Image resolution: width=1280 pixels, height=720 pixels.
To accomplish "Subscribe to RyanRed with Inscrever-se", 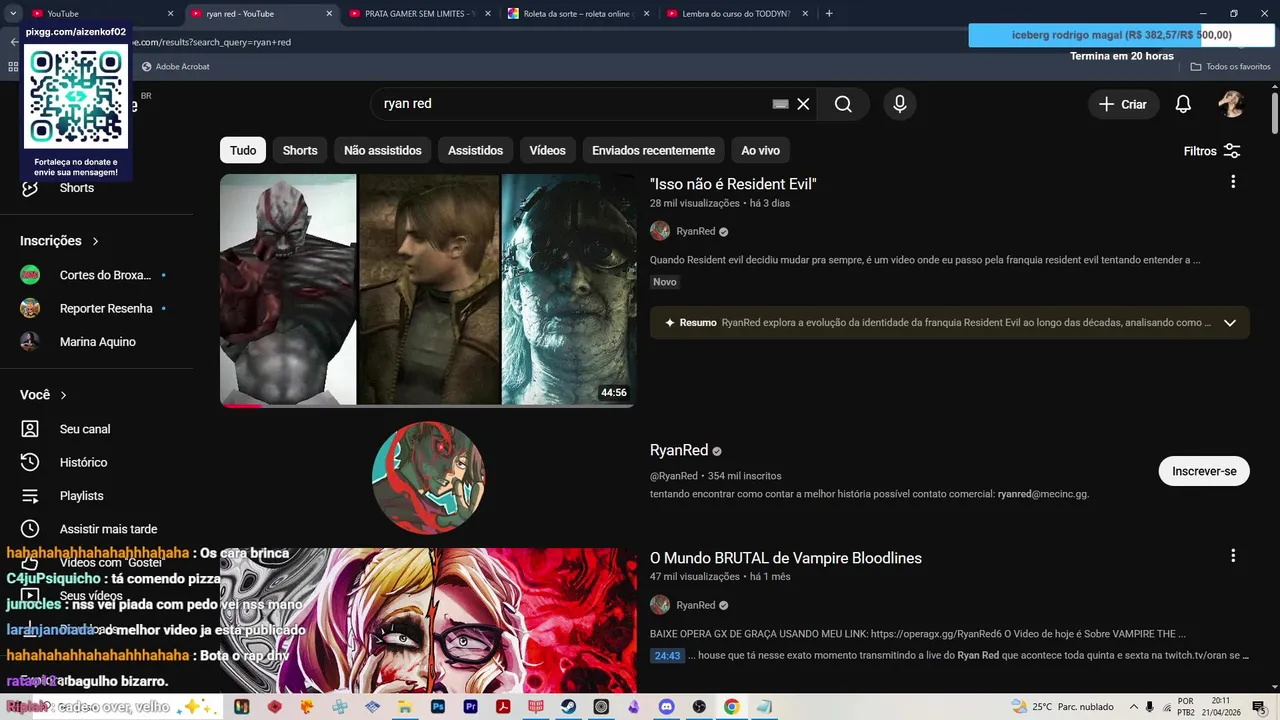I will pos(1204,471).
